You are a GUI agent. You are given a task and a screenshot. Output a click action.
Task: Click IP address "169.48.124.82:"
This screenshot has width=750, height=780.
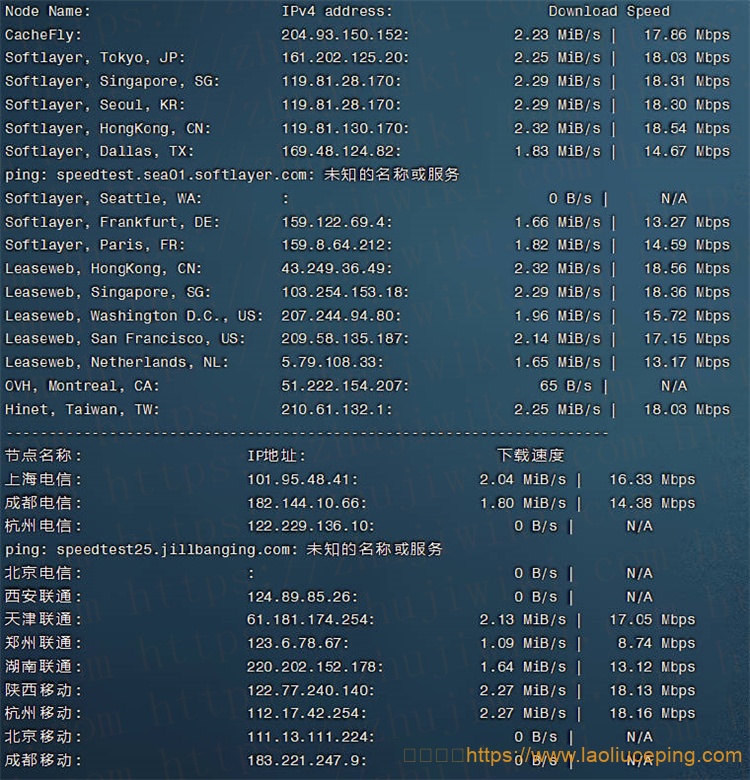341,151
